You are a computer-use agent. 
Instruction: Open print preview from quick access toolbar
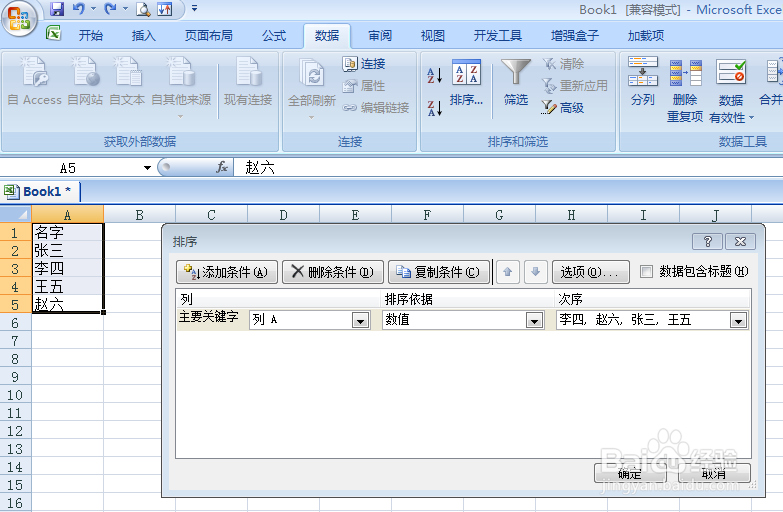pyautogui.click(x=143, y=9)
